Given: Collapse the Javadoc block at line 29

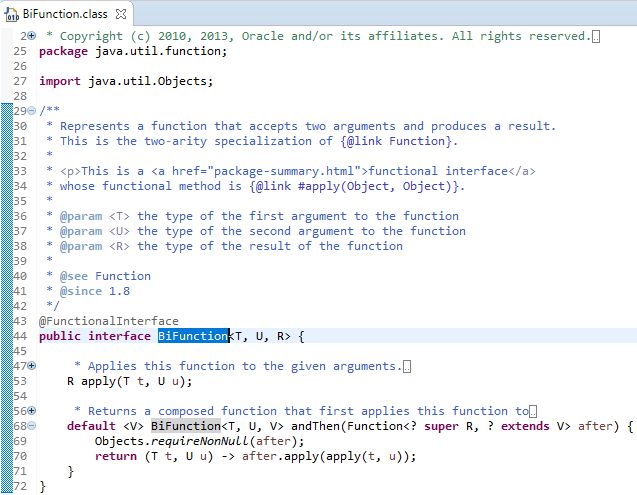Looking at the screenshot, I should [32, 111].
